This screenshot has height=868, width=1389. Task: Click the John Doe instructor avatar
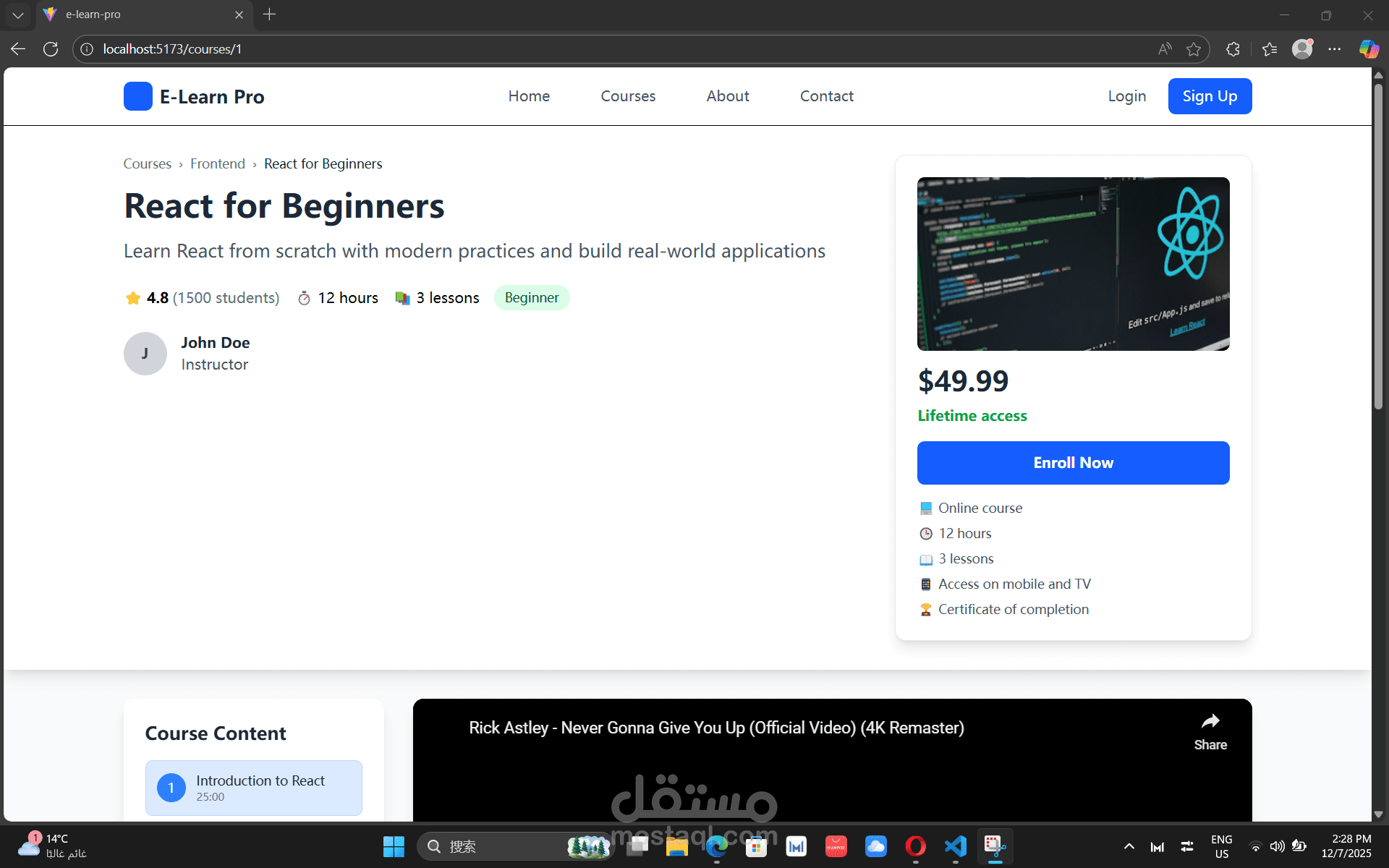pyautogui.click(x=145, y=354)
